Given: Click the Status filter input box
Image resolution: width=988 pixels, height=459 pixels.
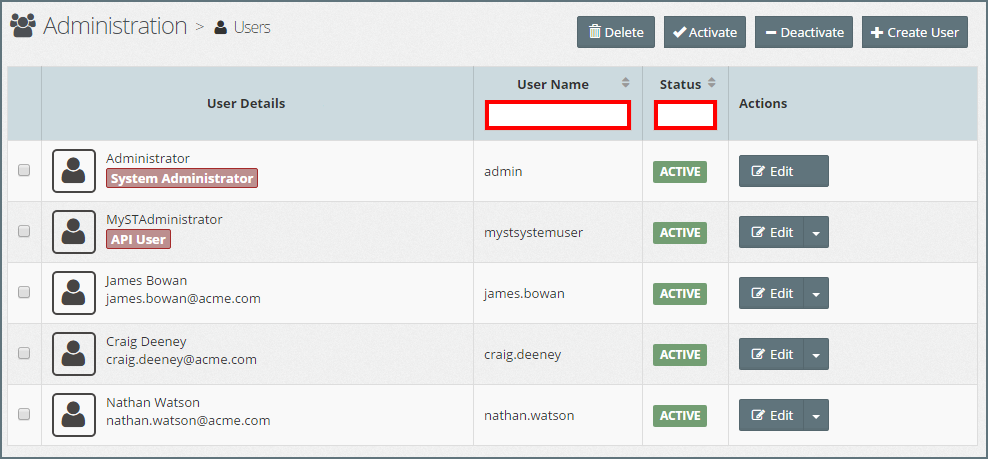Looking at the screenshot, I should pos(685,115).
